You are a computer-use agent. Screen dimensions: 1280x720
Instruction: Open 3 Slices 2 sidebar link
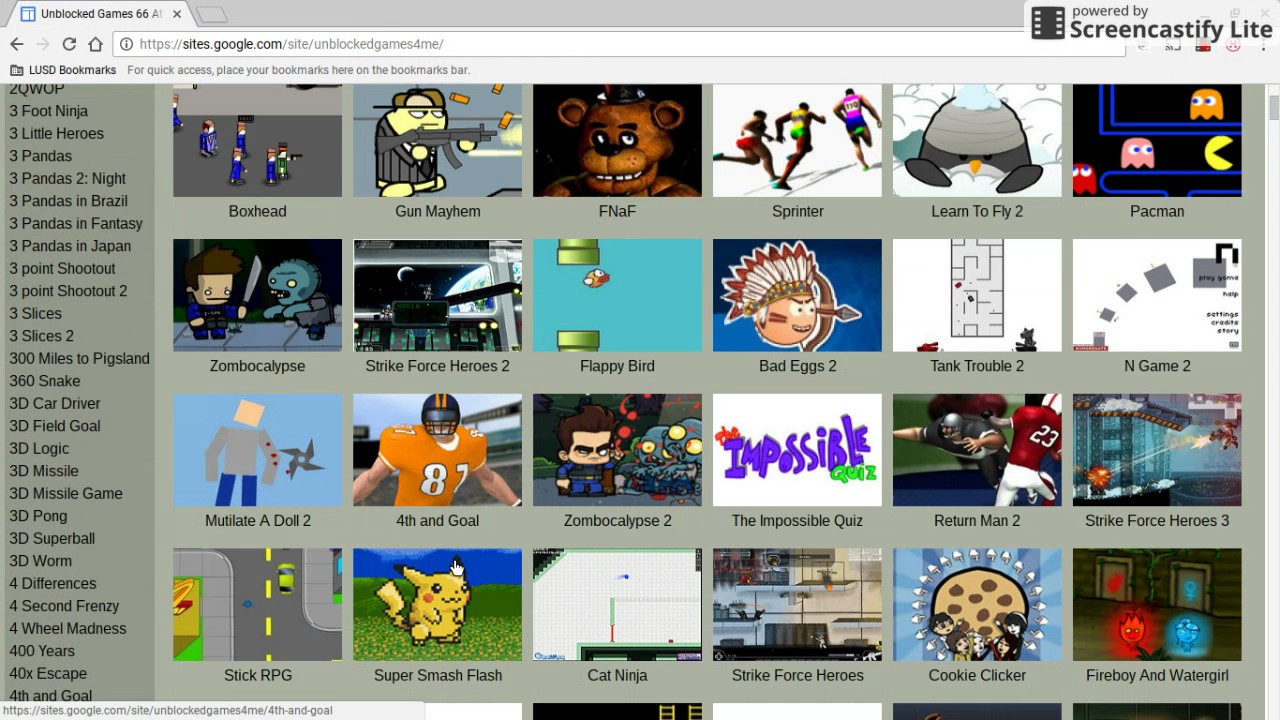point(41,336)
